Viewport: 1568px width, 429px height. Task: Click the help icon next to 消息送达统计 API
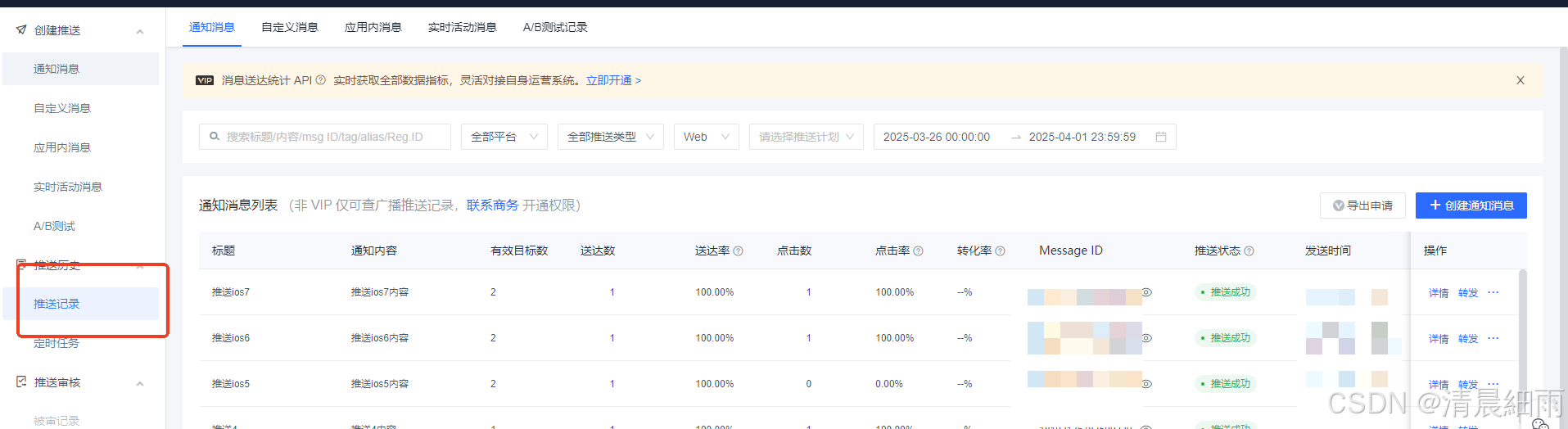click(x=321, y=80)
